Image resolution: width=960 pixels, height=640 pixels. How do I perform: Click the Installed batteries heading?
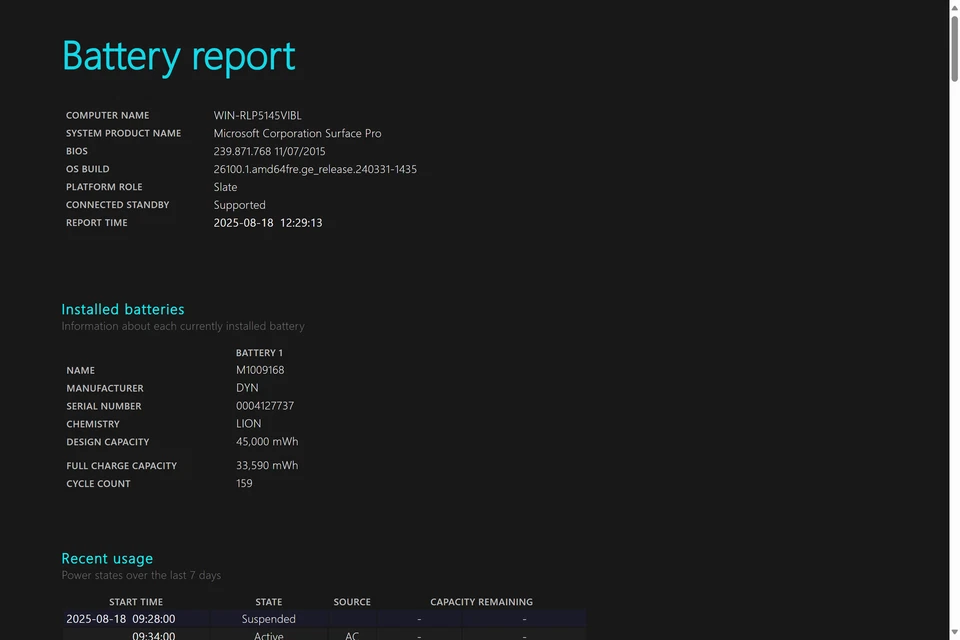(123, 310)
